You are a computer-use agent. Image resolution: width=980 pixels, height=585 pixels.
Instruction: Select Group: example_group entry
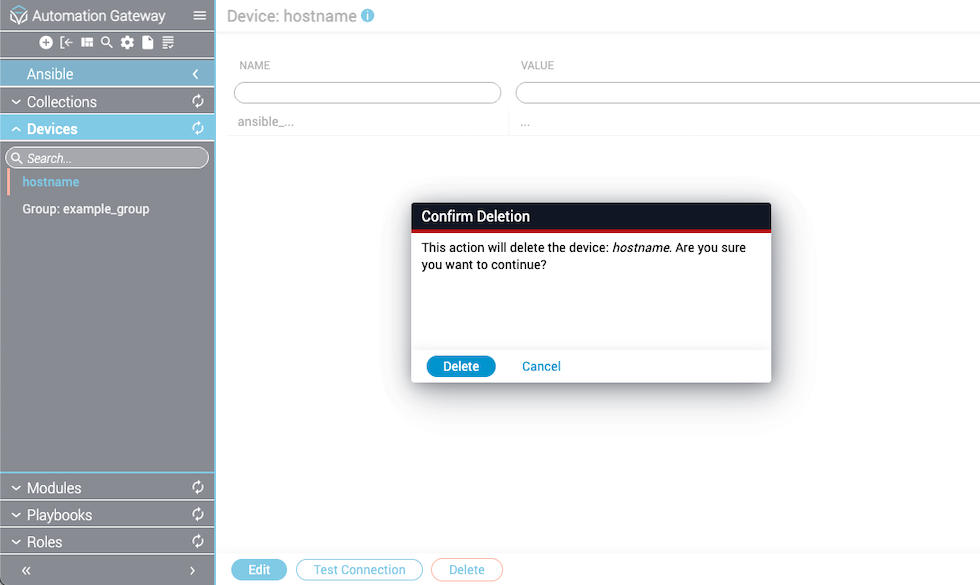tap(86, 209)
